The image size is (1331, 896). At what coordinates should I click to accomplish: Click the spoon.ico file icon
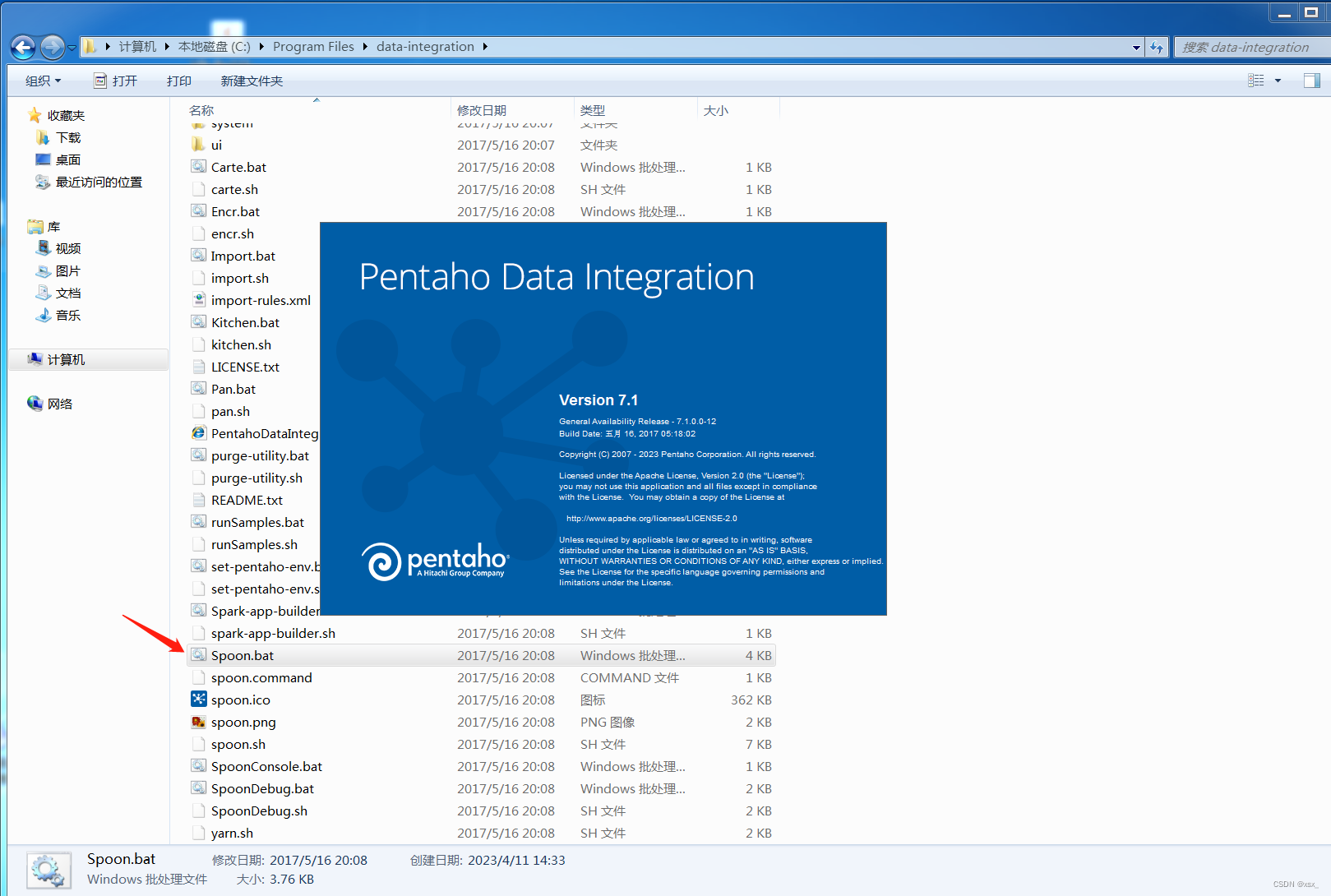coord(199,700)
